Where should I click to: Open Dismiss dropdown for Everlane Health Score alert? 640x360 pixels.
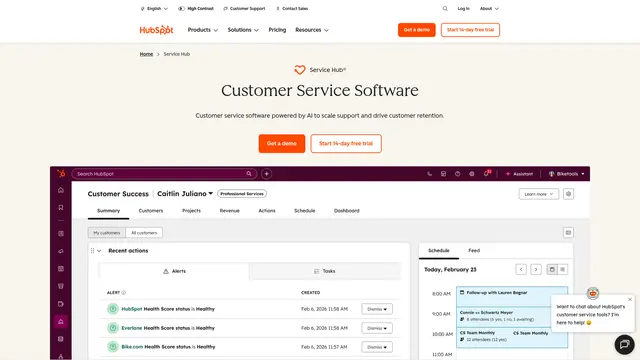click(377, 328)
